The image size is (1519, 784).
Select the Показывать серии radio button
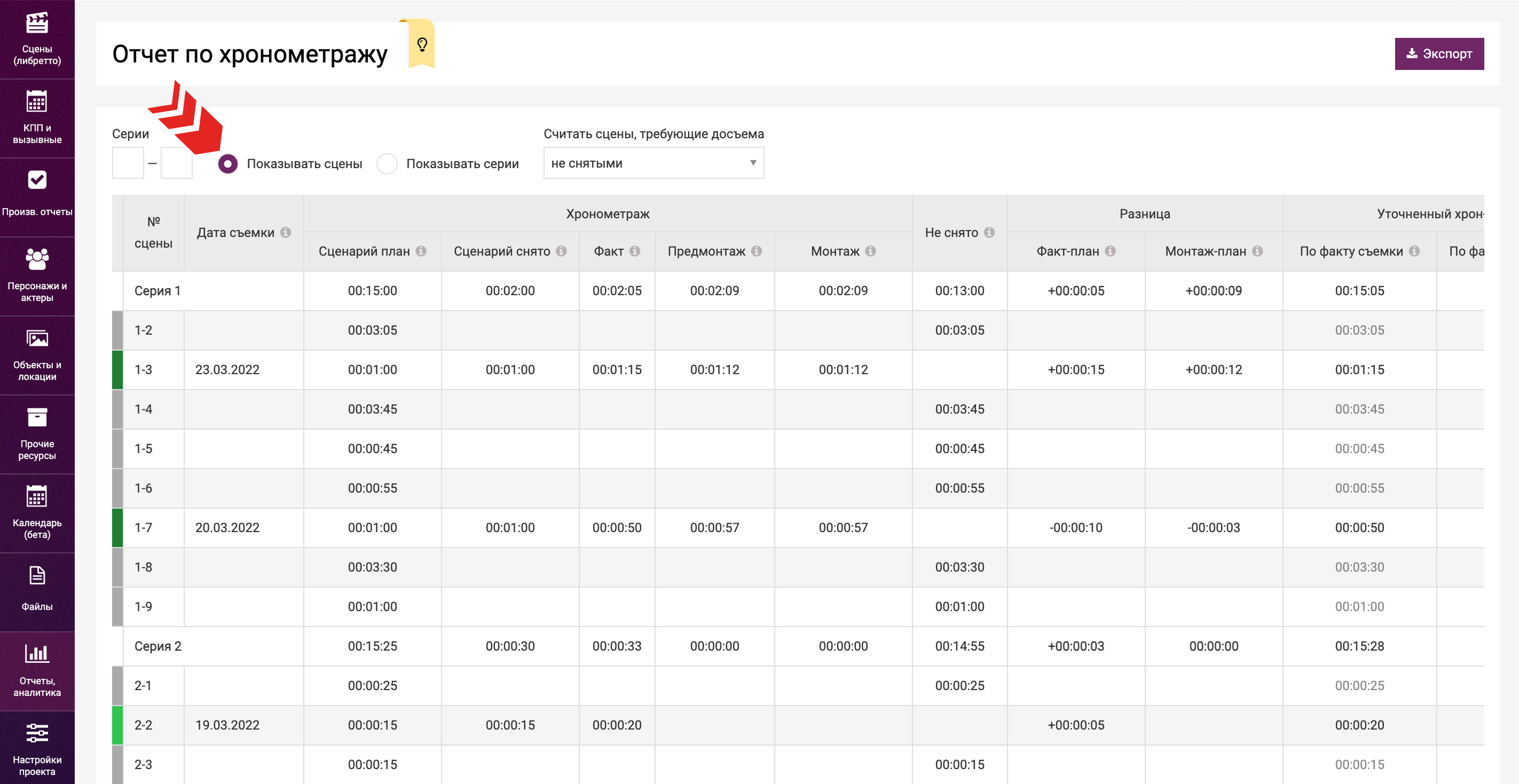[387, 164]
